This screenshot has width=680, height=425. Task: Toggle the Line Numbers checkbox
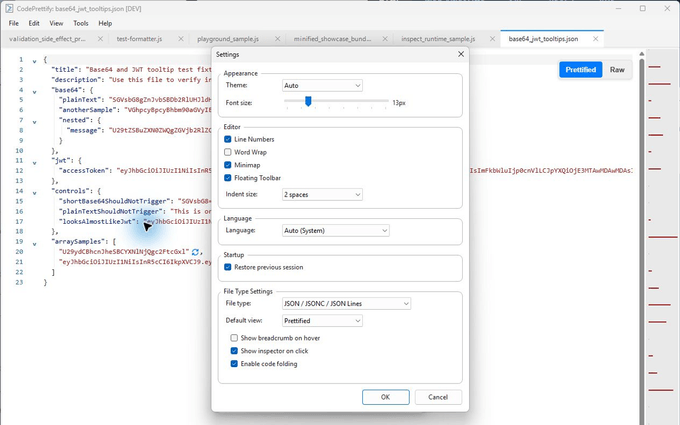click(228, 139)
